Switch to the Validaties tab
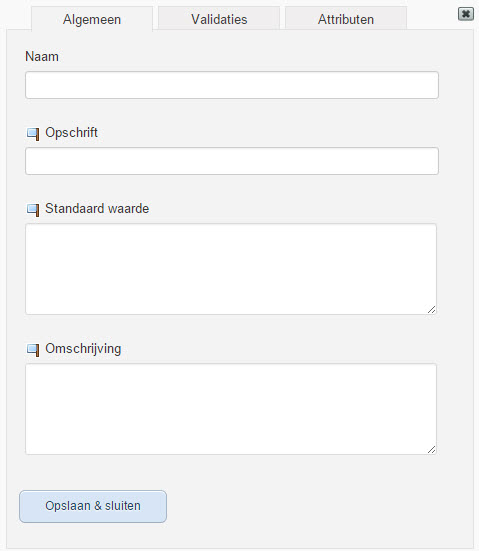 [x=219, y=18]
